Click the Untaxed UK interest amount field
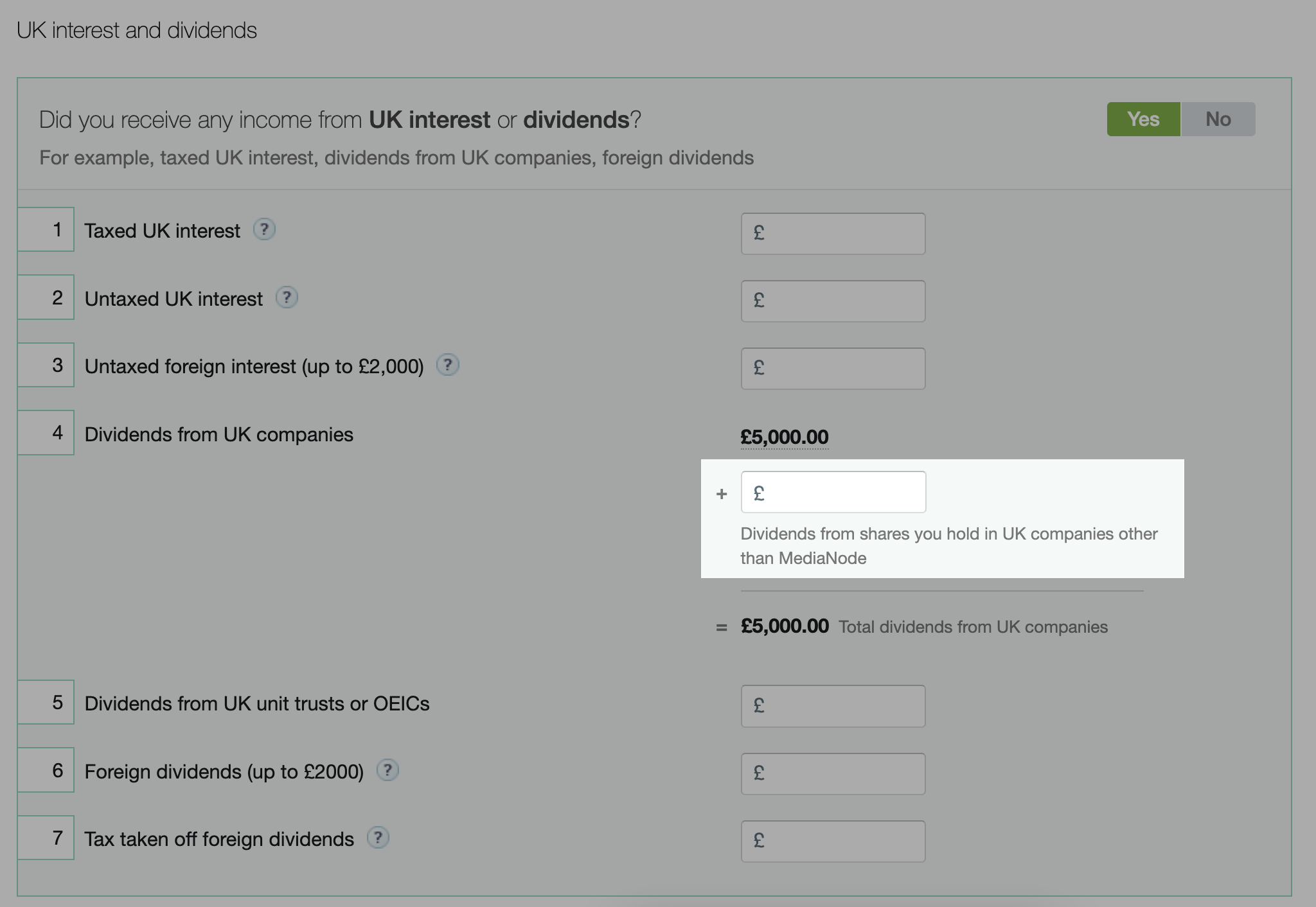Viewport: 1316px width, 907px height. click(833, 301)
